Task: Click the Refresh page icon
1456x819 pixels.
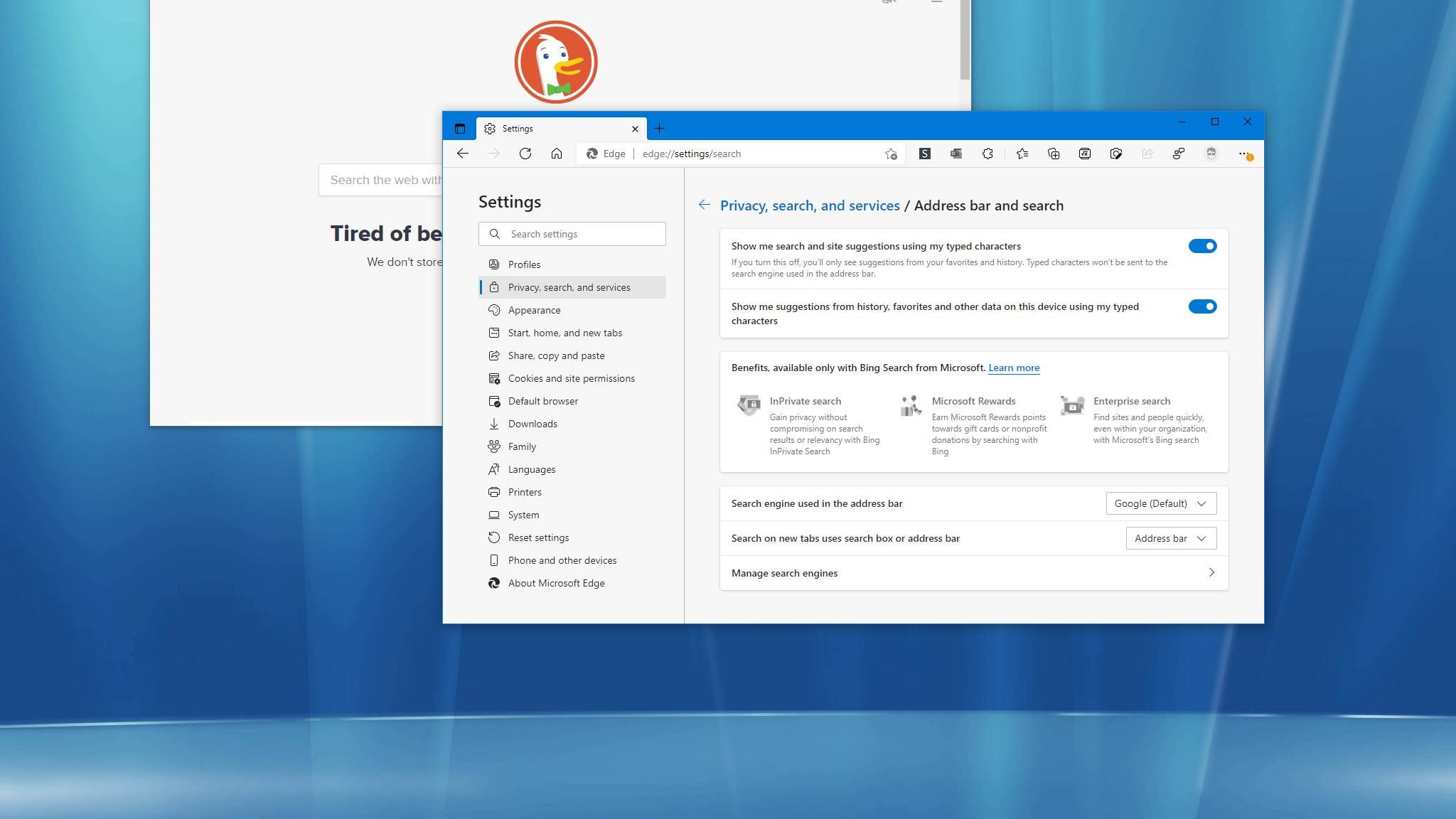Action: 525,154
